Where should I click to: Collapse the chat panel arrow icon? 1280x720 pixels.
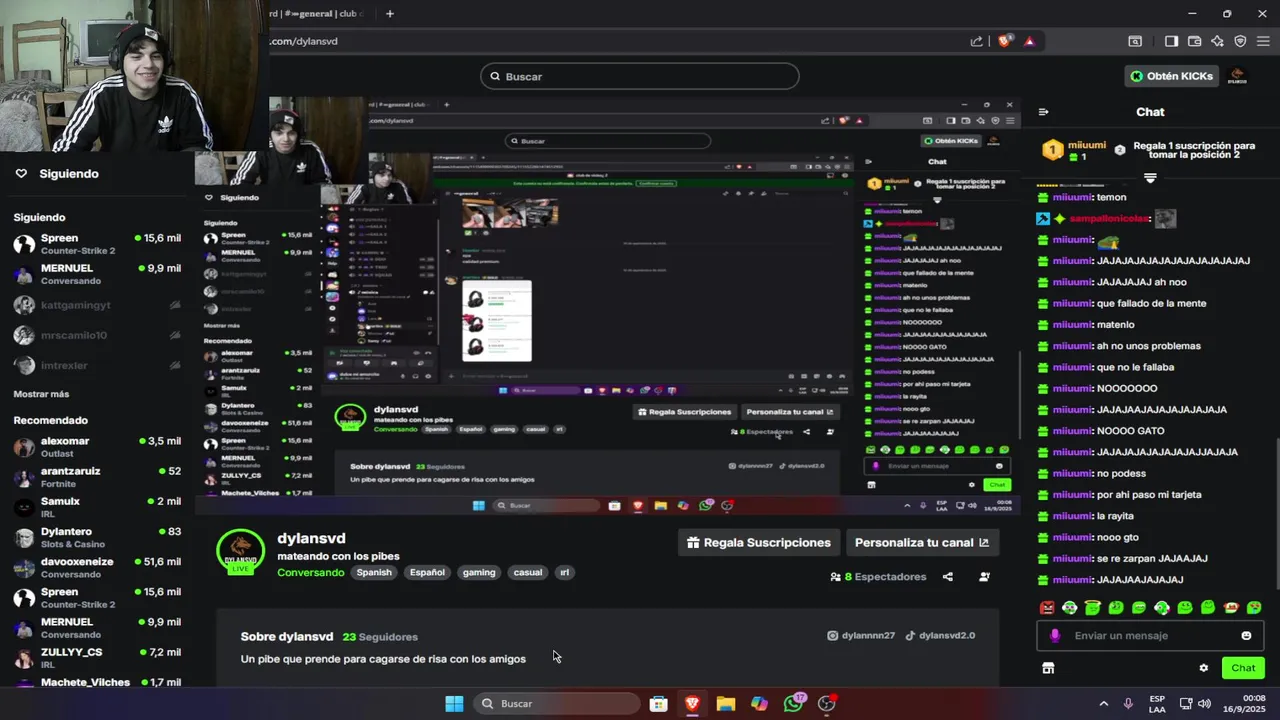[x=1043, y=112]
